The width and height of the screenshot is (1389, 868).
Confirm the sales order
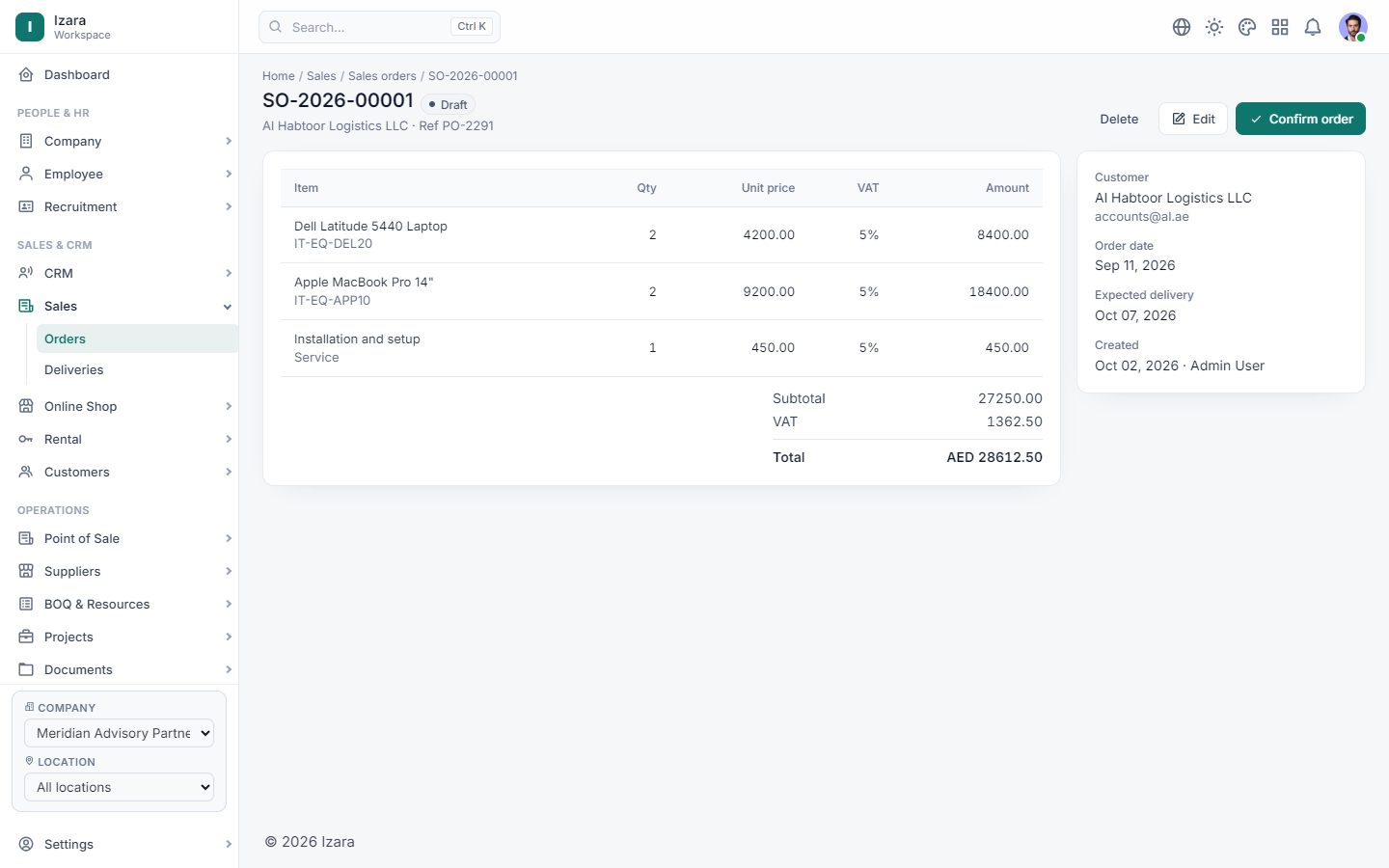coord(1300,119)
